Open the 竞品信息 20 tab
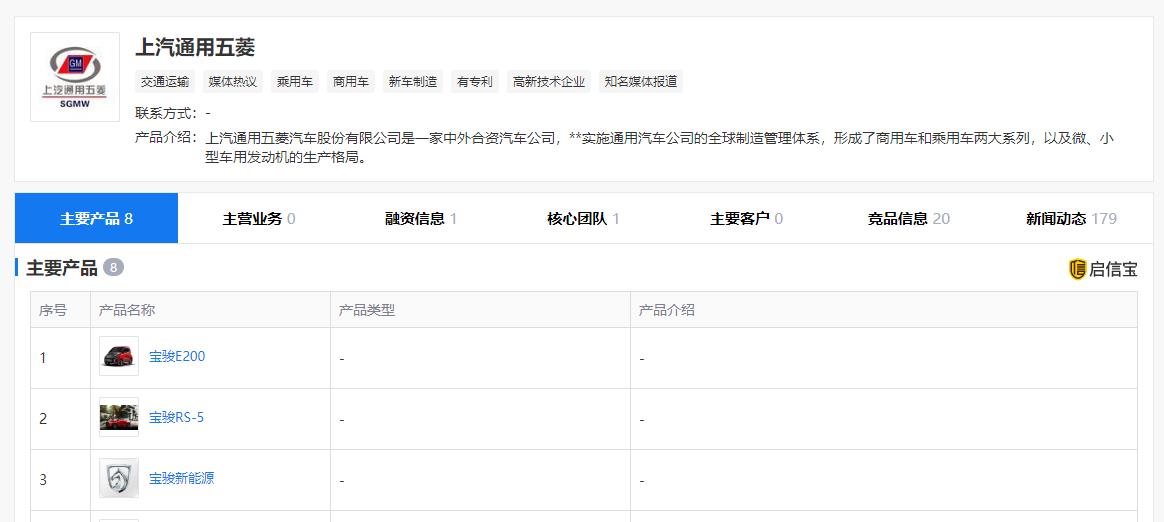 point(909,218)
